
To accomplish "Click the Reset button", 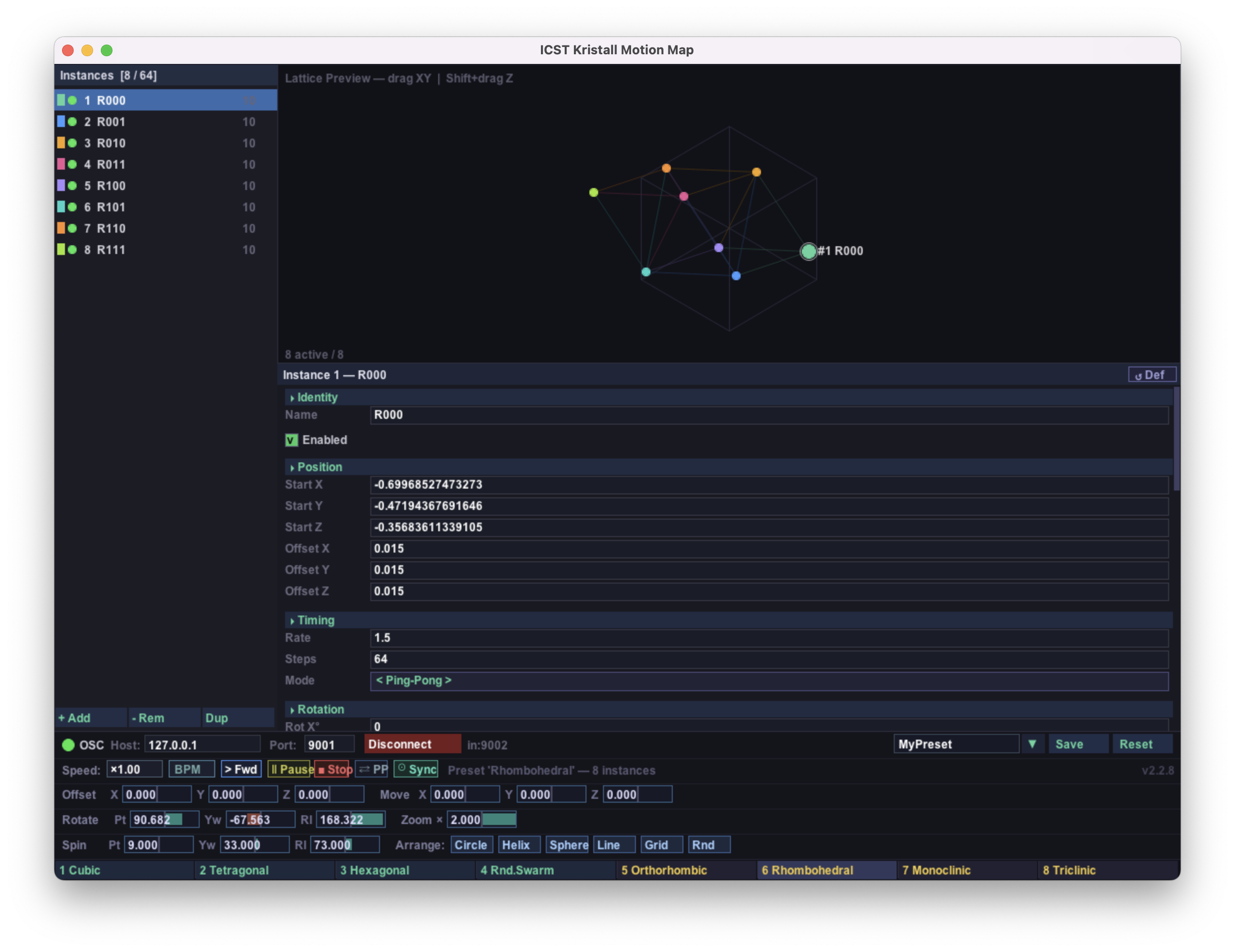I will 1142,745.
